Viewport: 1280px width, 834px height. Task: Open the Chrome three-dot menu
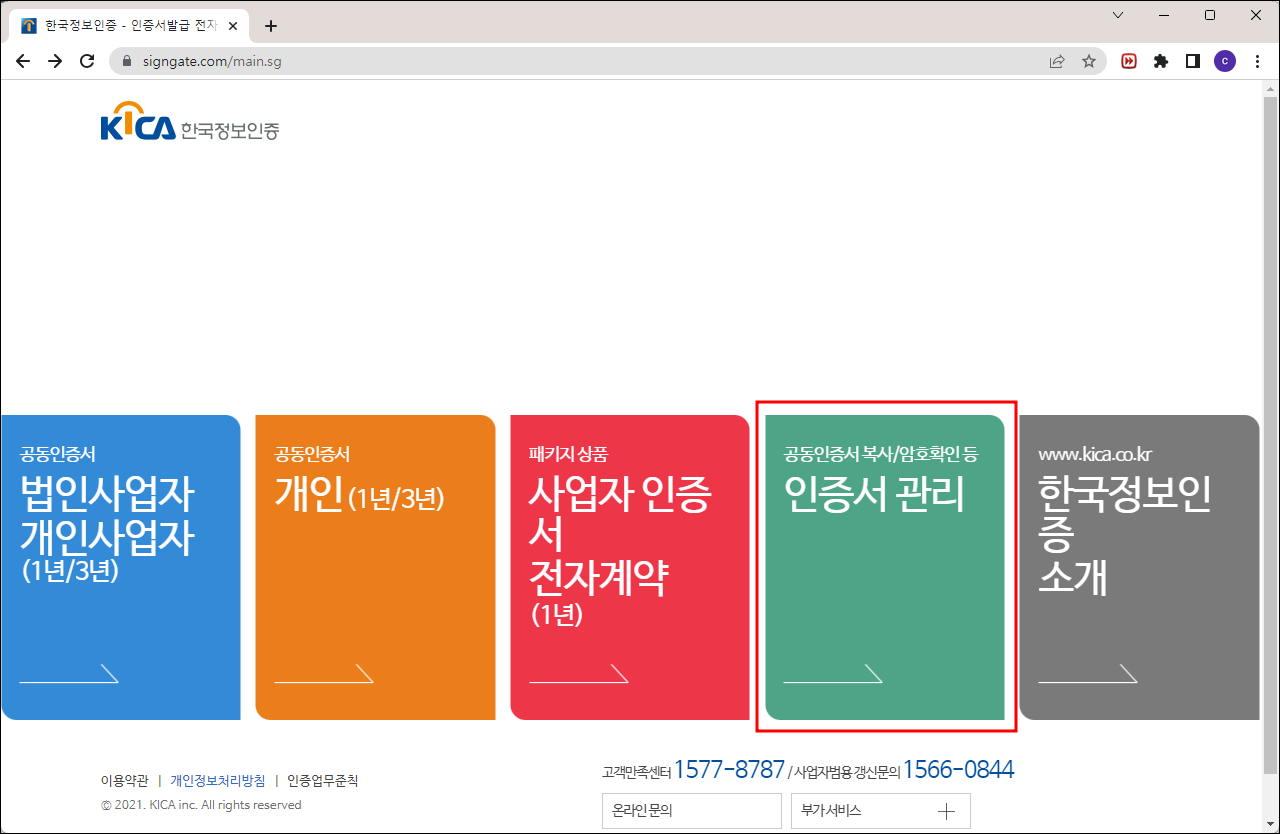[x=1257, y=61]
